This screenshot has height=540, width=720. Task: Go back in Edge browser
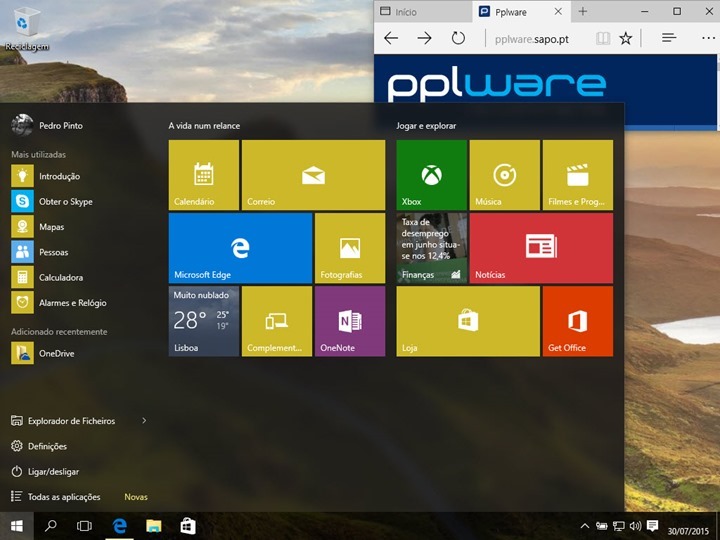391,38
